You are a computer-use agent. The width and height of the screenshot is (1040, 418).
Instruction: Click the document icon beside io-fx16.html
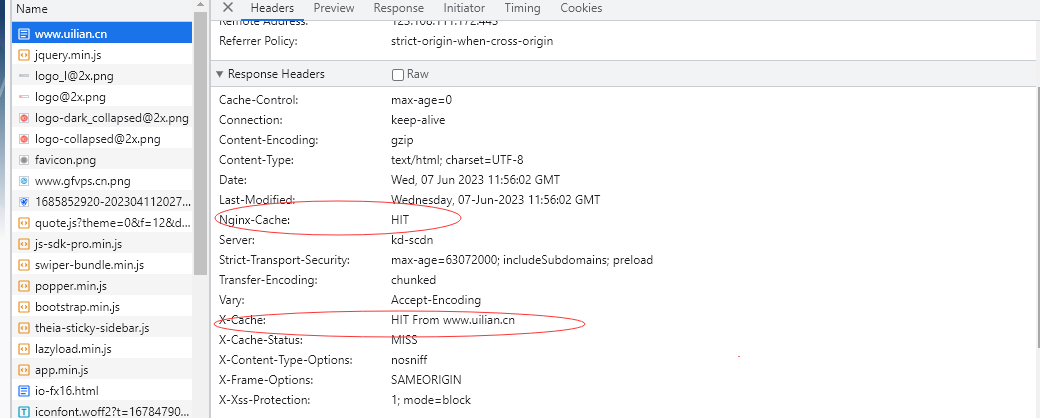[24, 390]
